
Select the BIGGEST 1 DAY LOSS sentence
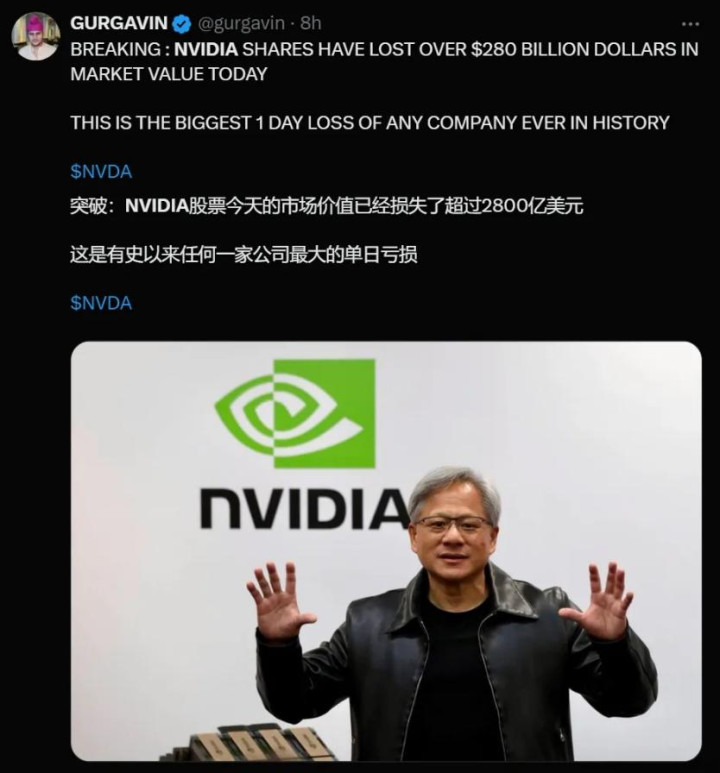370,122
